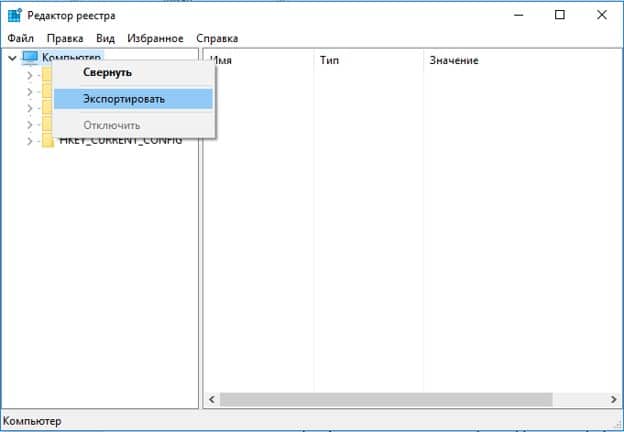Minimize the Registry Editor window
Image resolution: width=624 pixels, height=432 pixels.
(x=519, y=15)
